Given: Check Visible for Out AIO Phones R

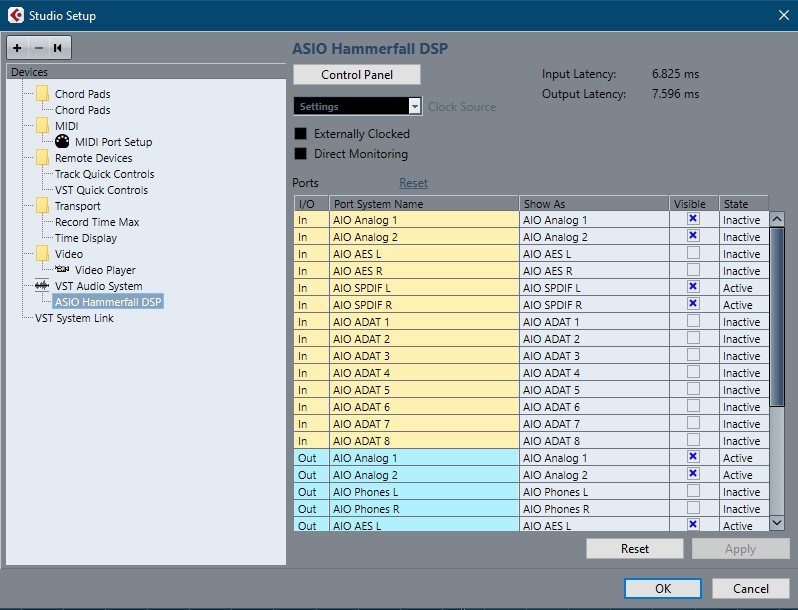Looking at the screenshot, I should click(x=693, y=508).
